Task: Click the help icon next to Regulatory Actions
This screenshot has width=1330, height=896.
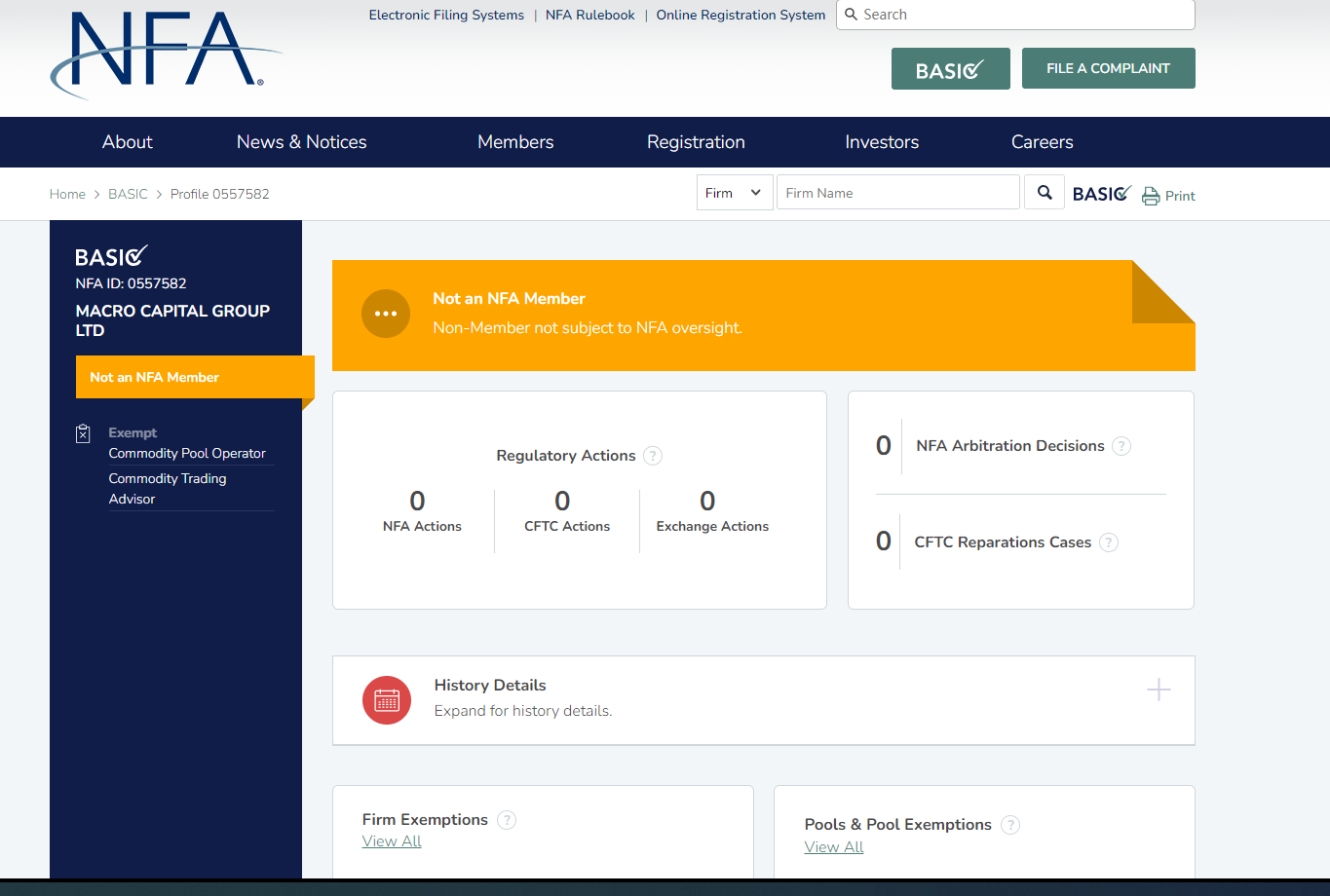Action: click(653, 456)
